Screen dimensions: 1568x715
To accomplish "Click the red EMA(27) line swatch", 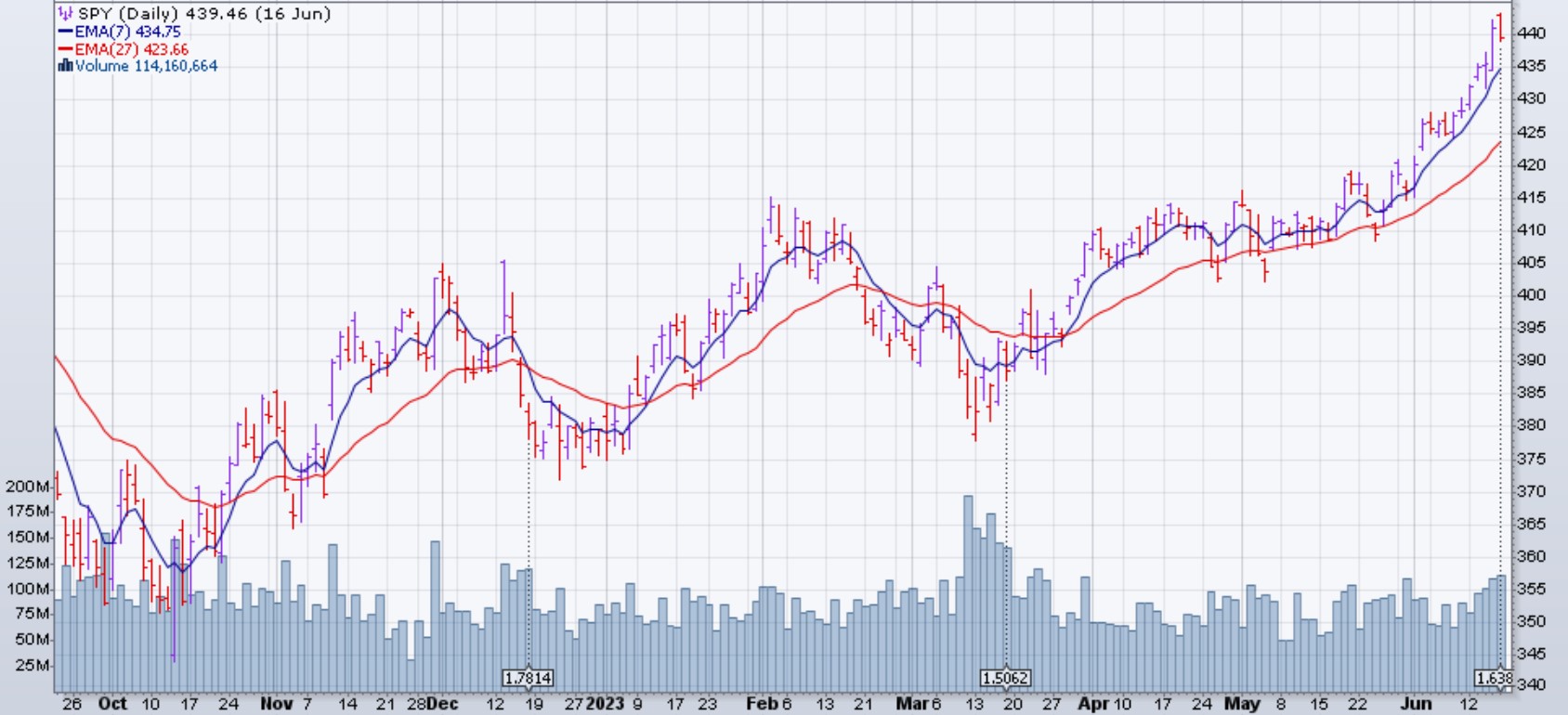I will [65, 49].
